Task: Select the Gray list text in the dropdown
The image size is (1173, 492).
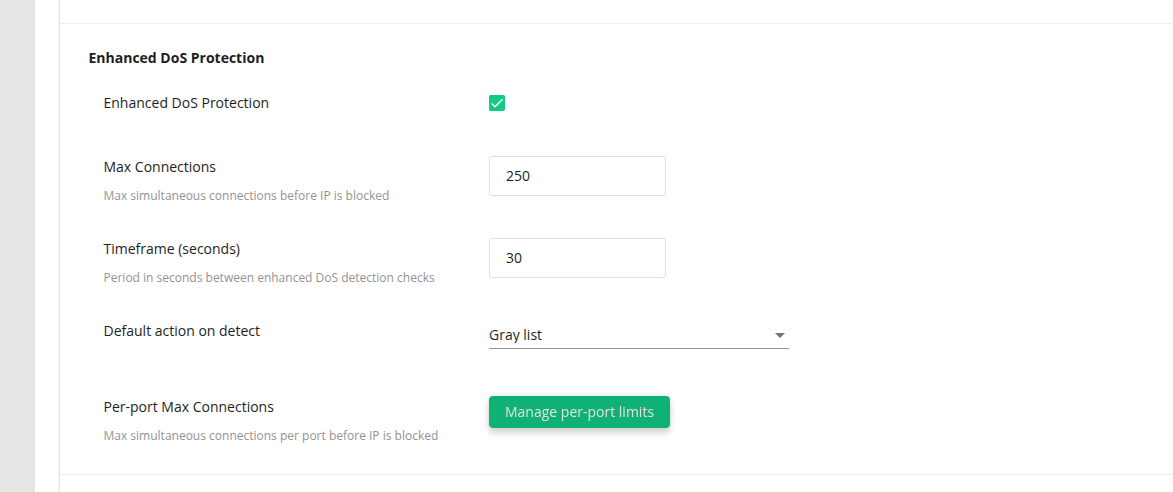Action: click(516, 335)
